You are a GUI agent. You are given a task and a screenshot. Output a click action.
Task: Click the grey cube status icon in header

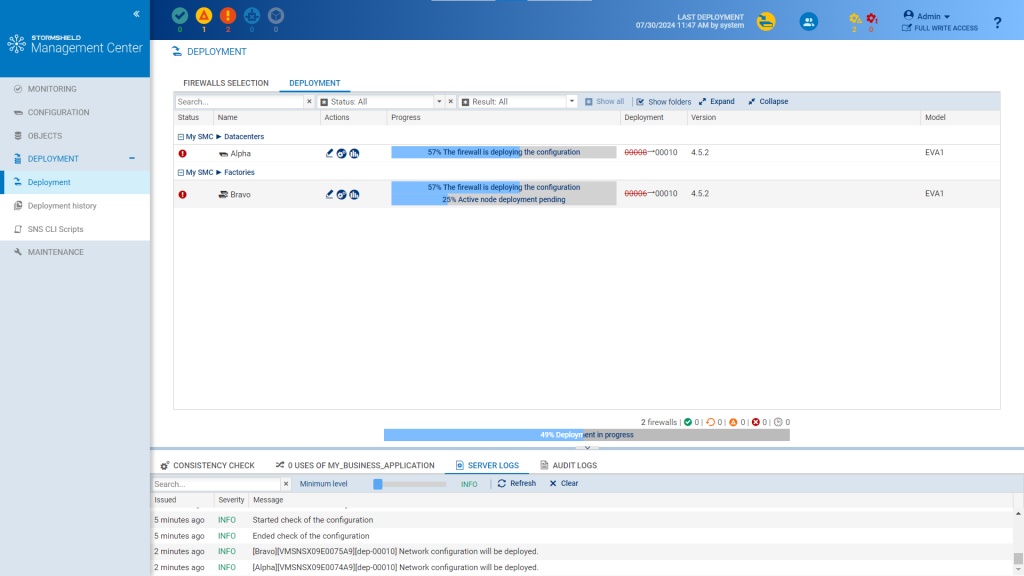click(x=276, y=16)
